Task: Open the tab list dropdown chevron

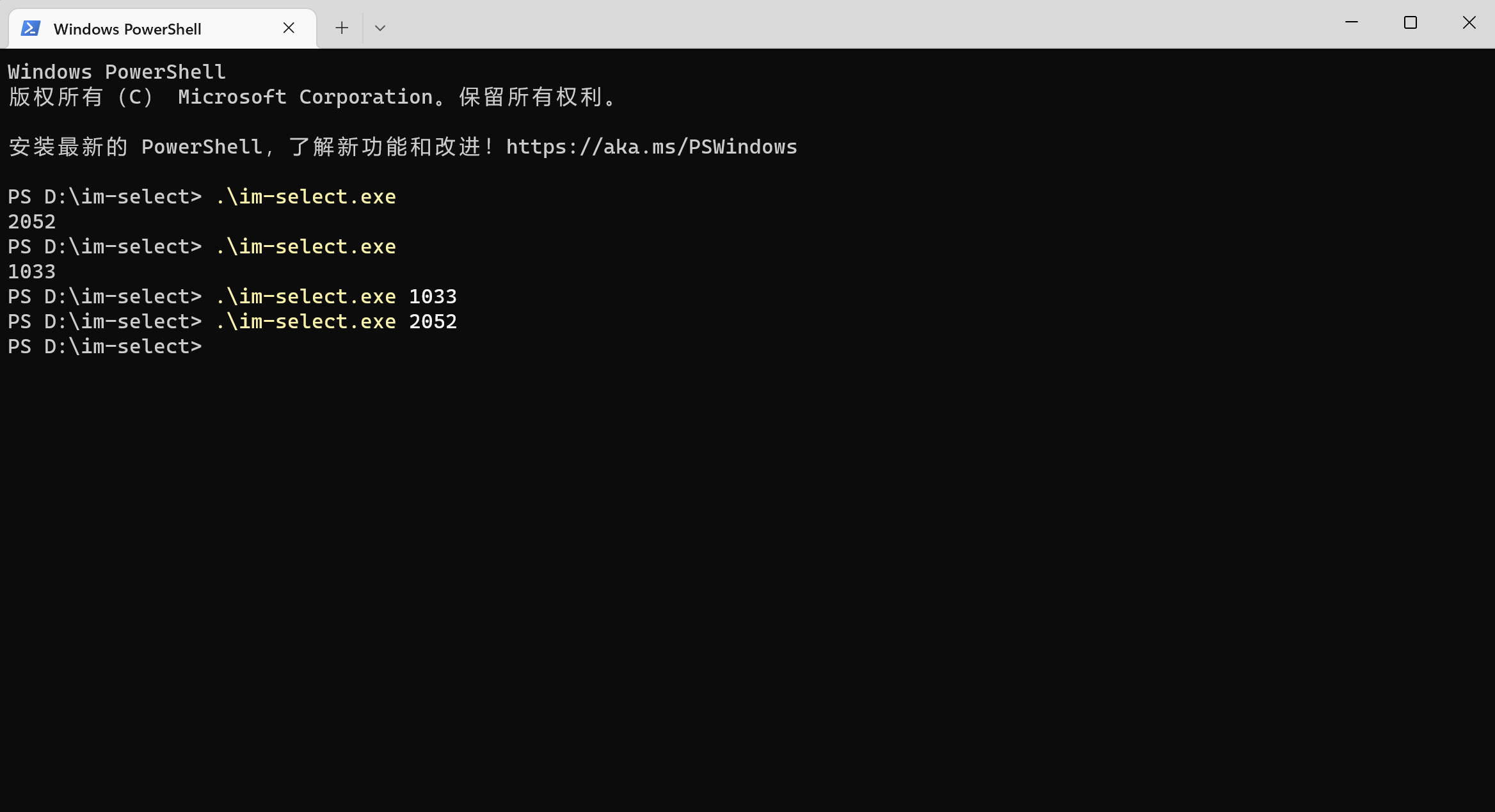Action: point(380,28)
